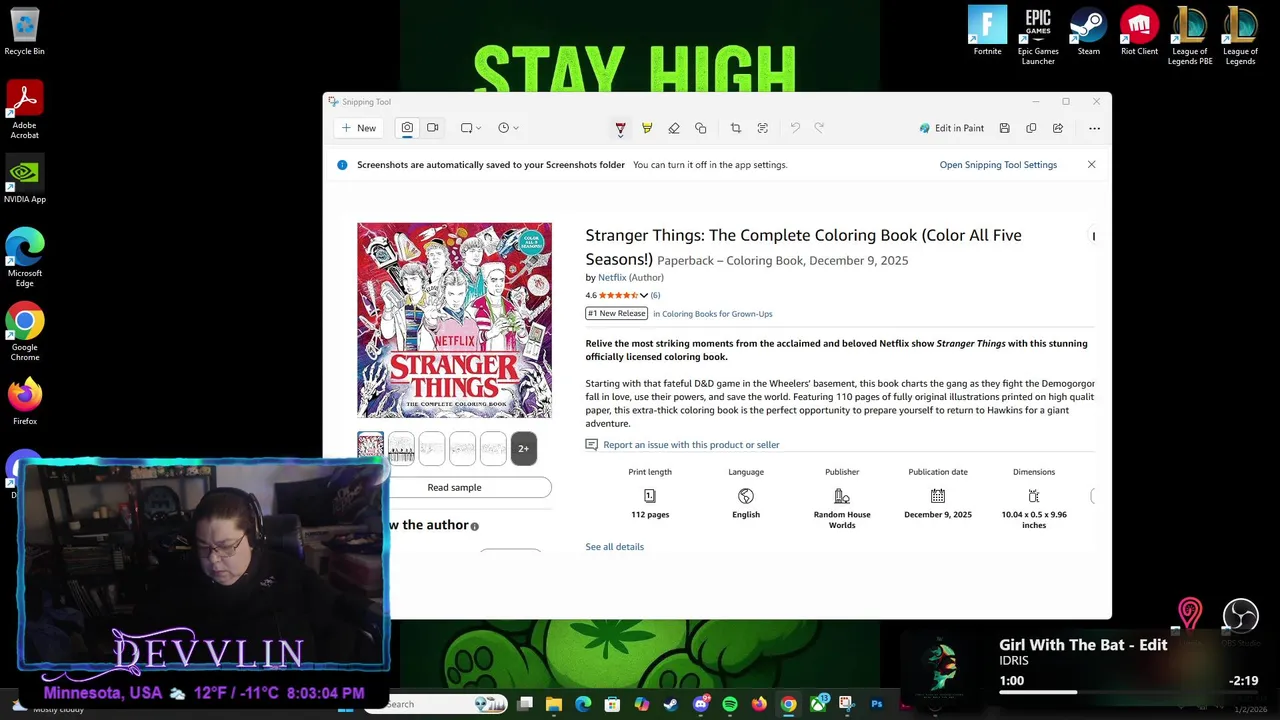The width and height of the screenshot is (1280, 720).
Task: Click the song progress bar in overlay
Action: click(1128, 692)
